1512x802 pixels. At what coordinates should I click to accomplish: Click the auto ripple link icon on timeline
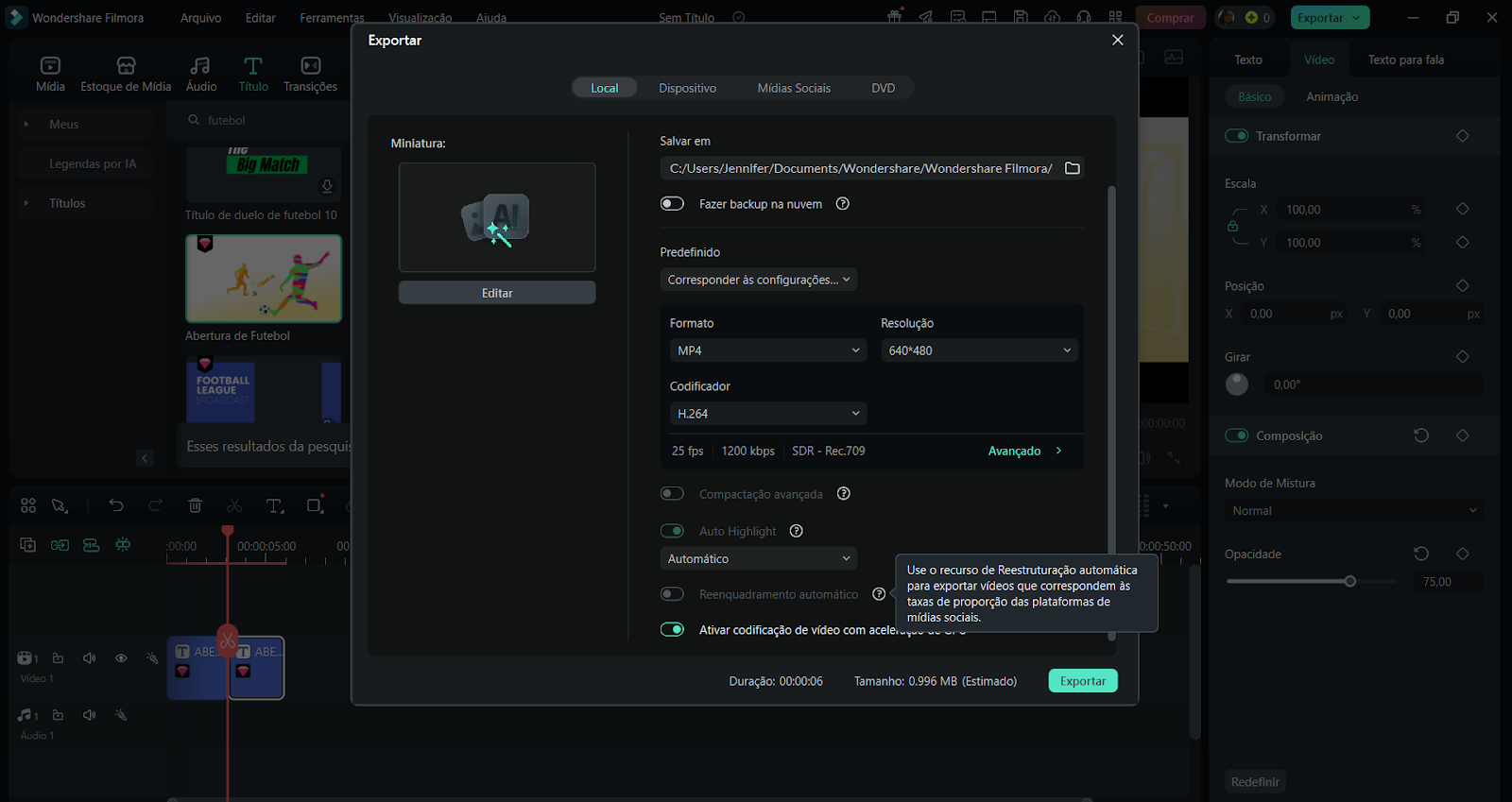60,545
